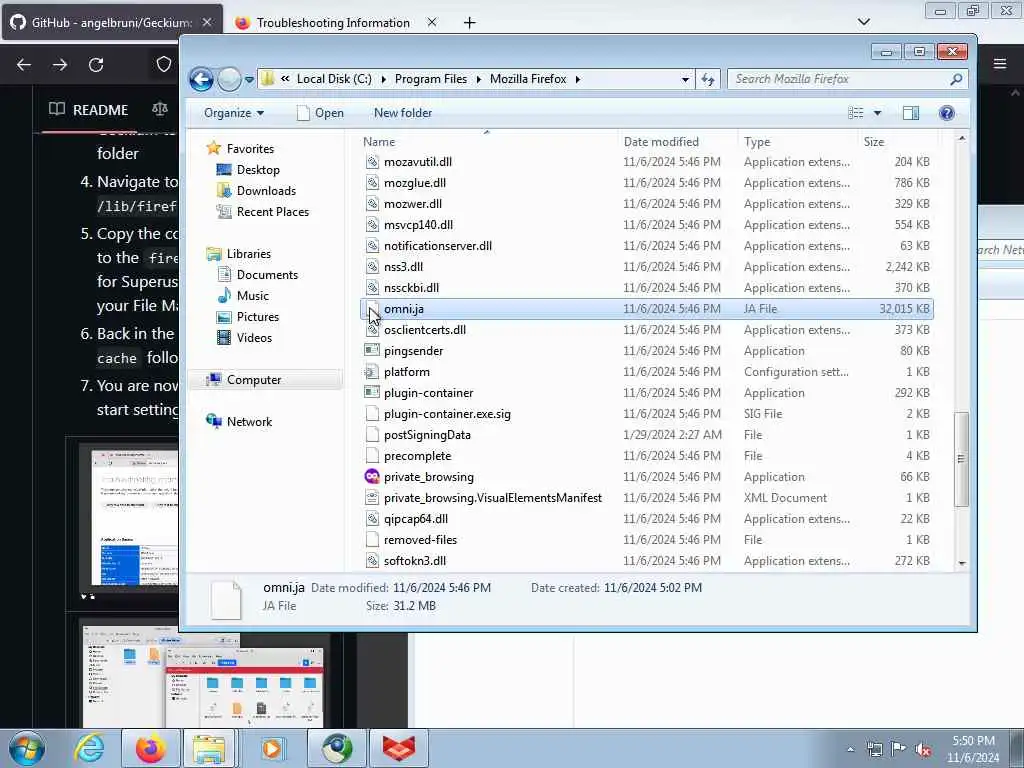The image size is (1024, 768).
Task: Select the file named removed-files
Action: (420, 540)
